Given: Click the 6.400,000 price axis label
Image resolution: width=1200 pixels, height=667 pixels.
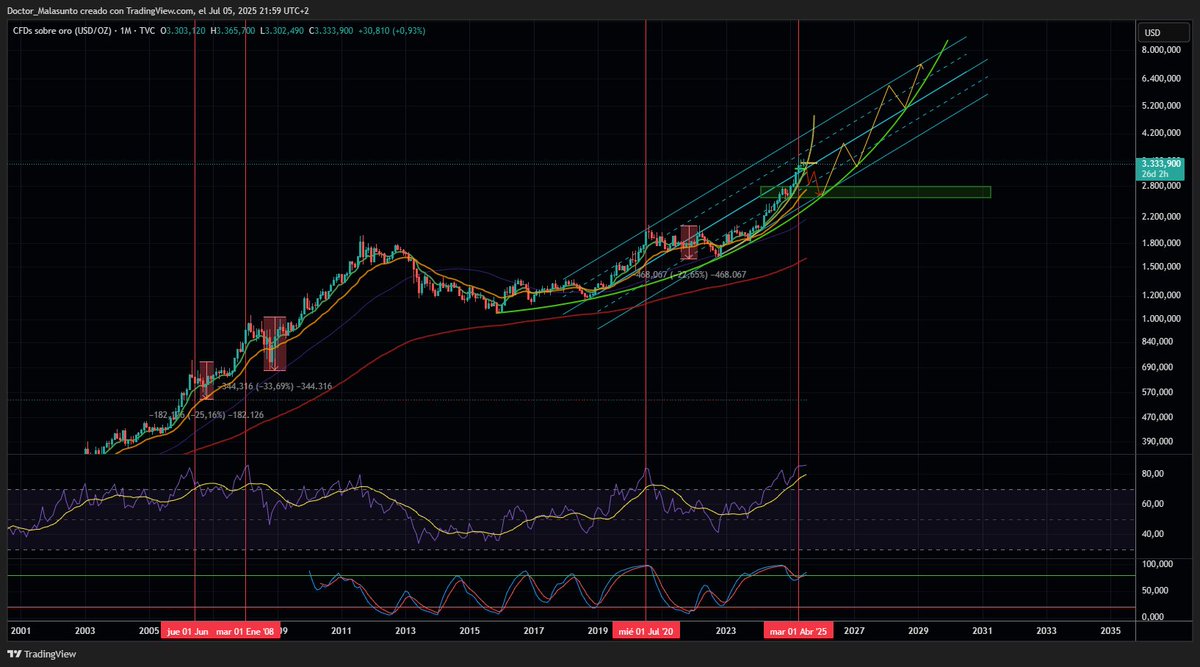Looking at the screenshot, I should click(1162, 78).
